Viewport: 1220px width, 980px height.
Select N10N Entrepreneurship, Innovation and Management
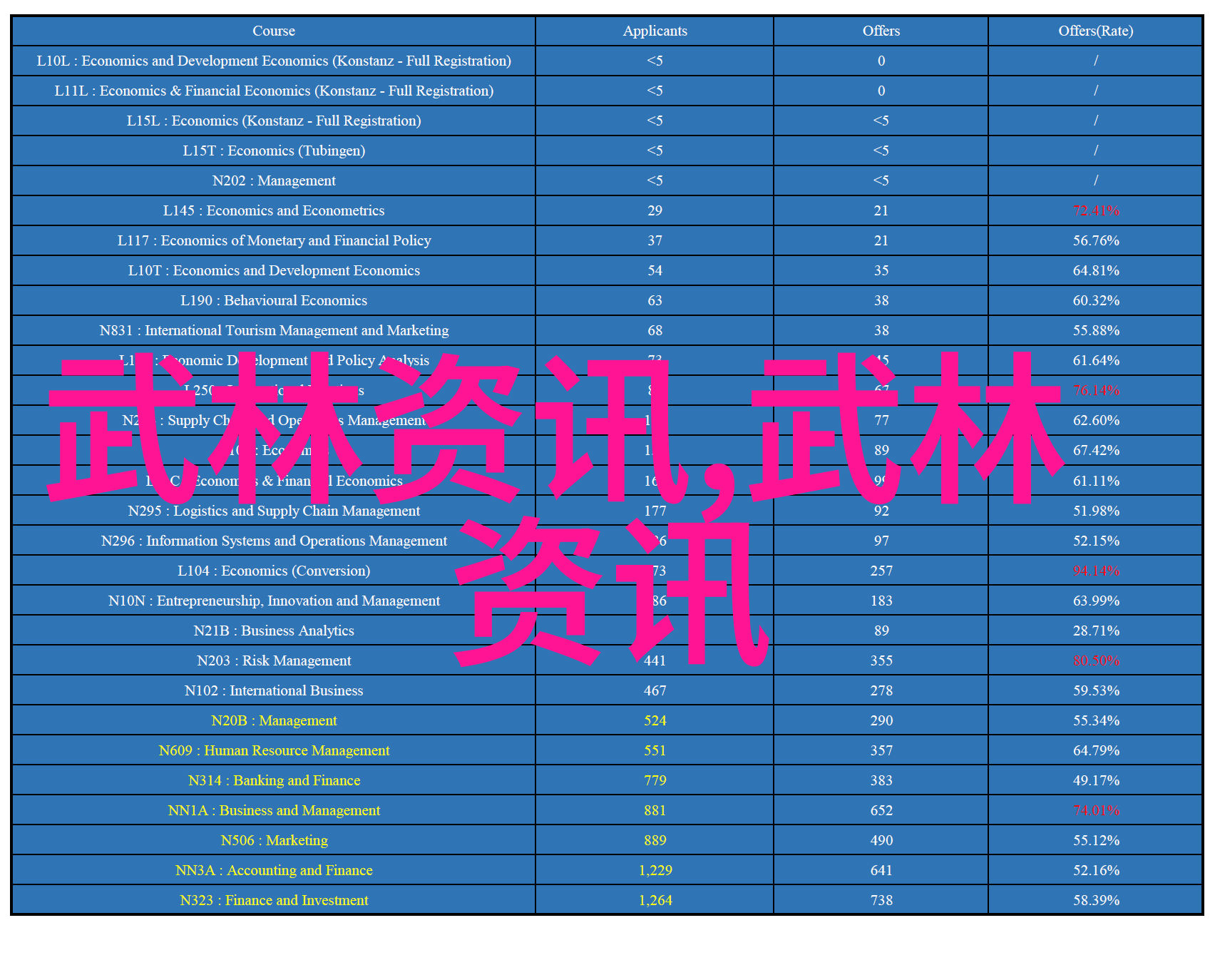tap(274, 601)
